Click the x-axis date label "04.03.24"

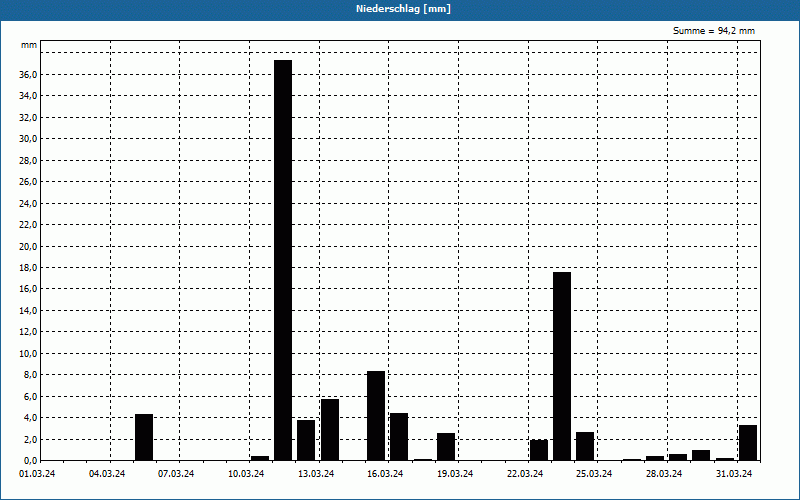(107, 474)
